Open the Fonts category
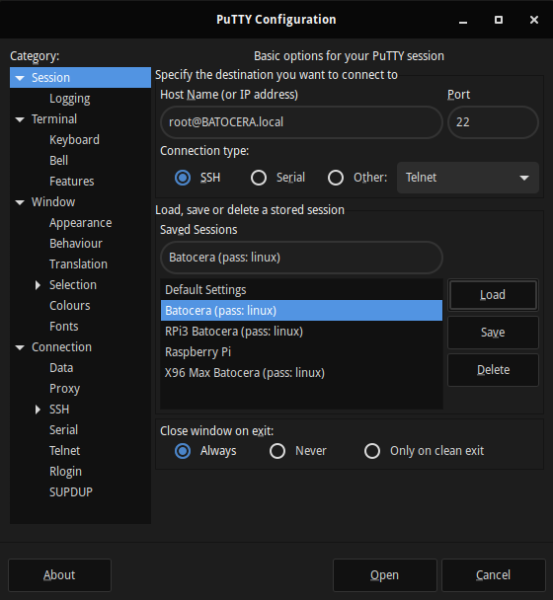The image size is (553, 600). pos(64,326)
